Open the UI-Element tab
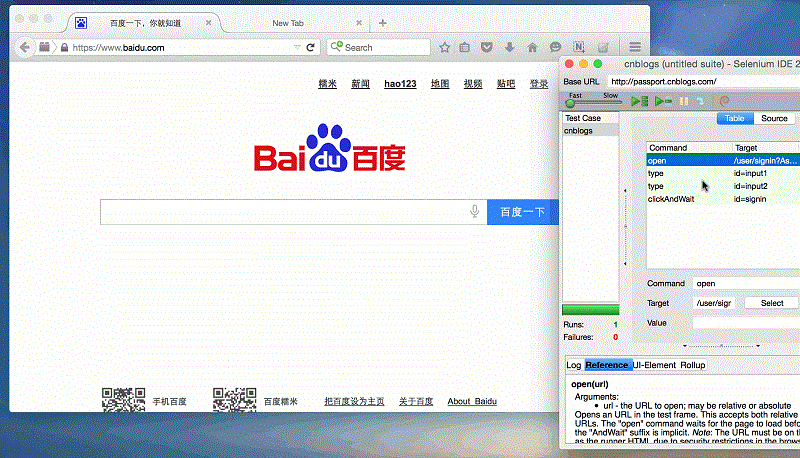Image resolution: width=800 pixels, height=458 pixels. coord(654,365)
